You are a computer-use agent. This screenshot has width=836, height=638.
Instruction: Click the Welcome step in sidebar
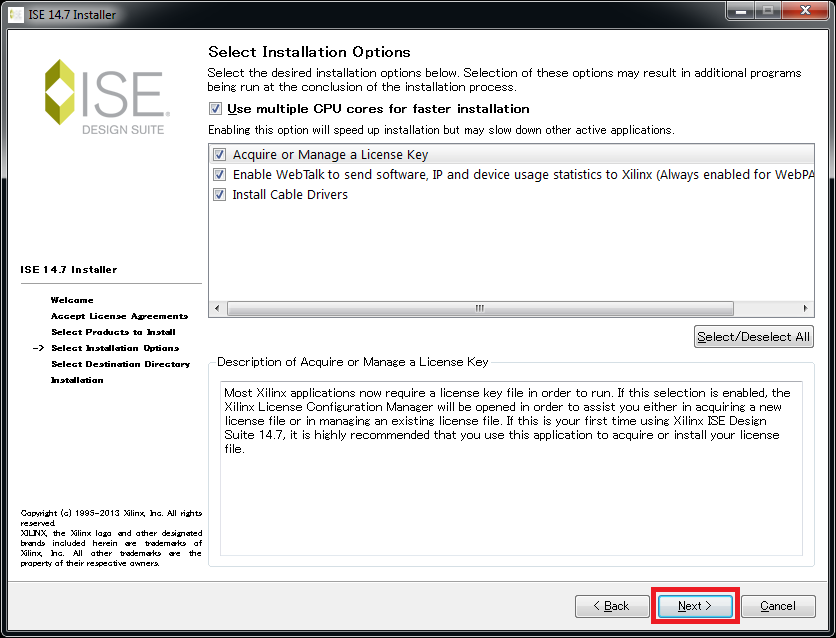(x=72, y=300)
